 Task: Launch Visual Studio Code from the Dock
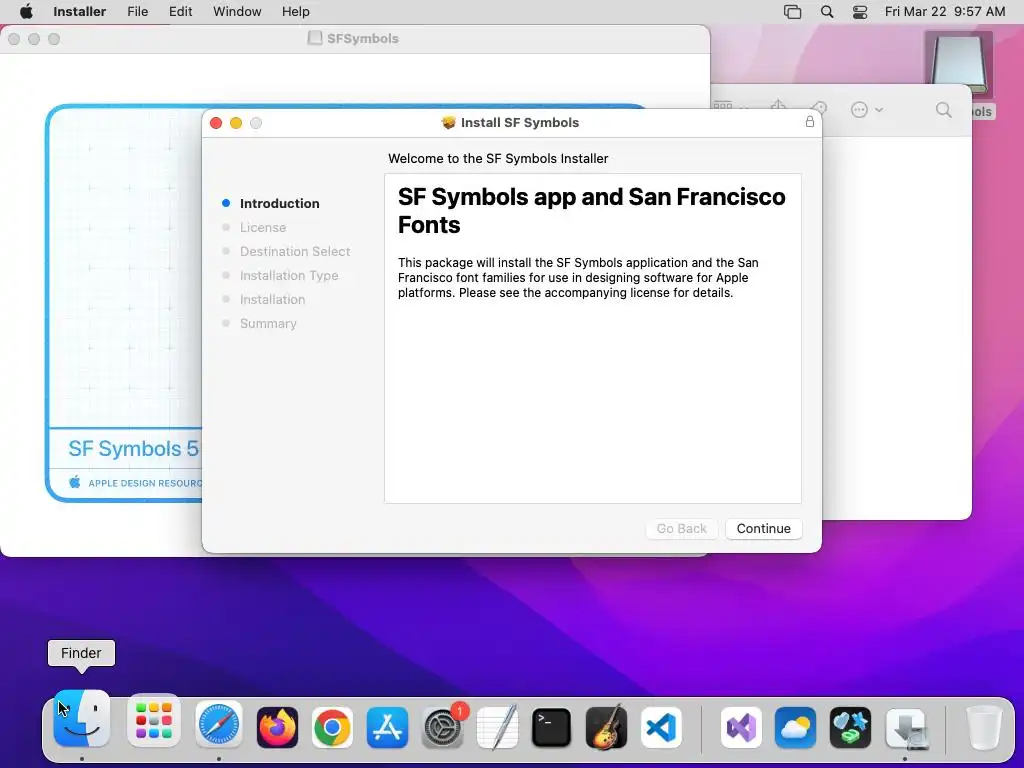click(661, 727)
